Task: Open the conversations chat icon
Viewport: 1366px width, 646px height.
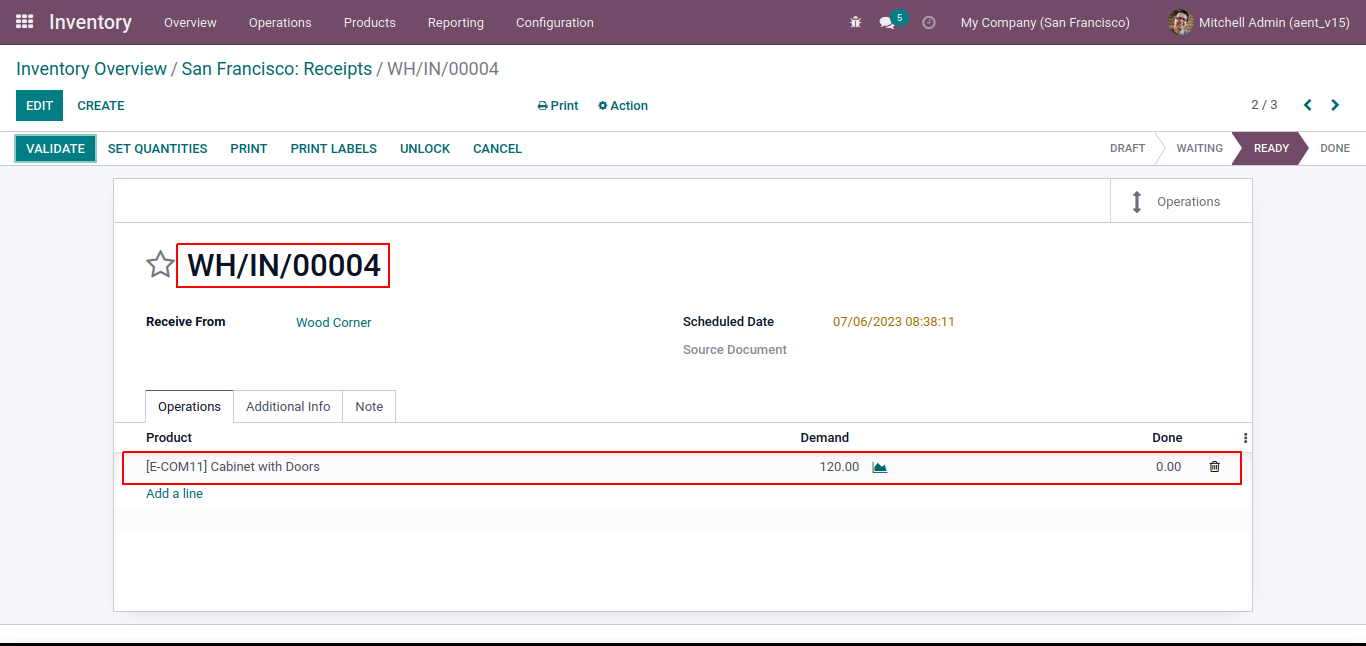Action: [x=886, y=22]
